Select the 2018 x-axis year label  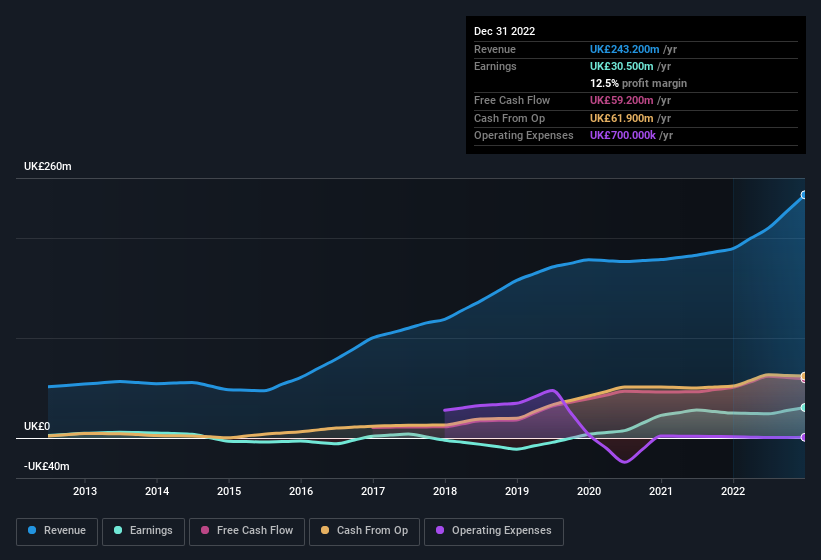tap(445, 491)
